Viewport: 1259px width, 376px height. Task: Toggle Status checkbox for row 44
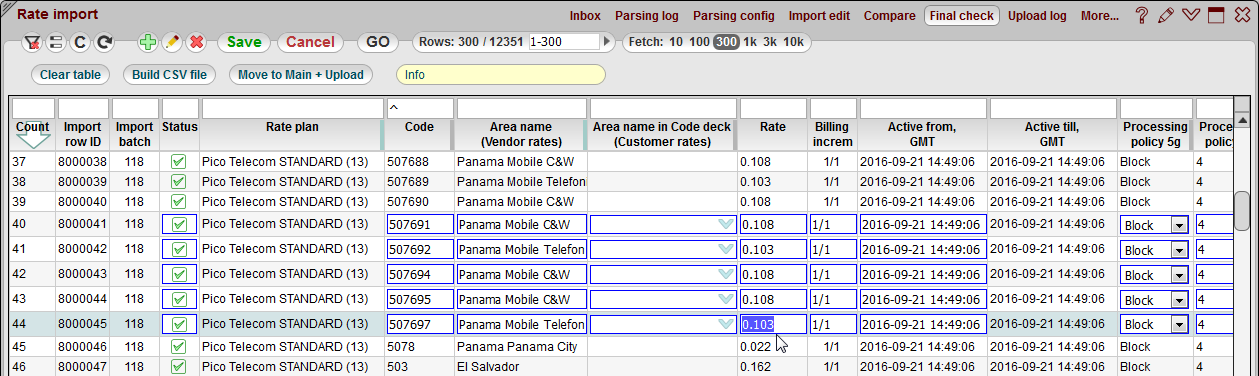pyautogui.click(x=179, y=324)
